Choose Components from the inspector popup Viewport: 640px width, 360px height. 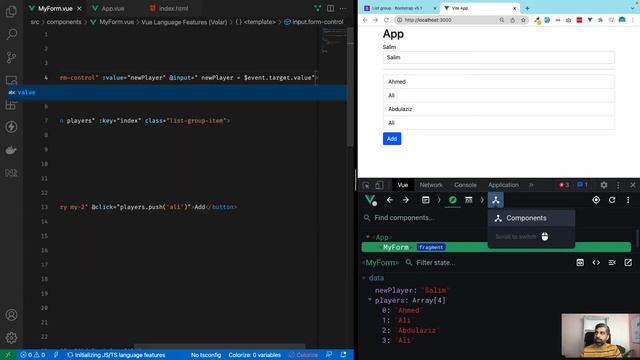[531, 218]
